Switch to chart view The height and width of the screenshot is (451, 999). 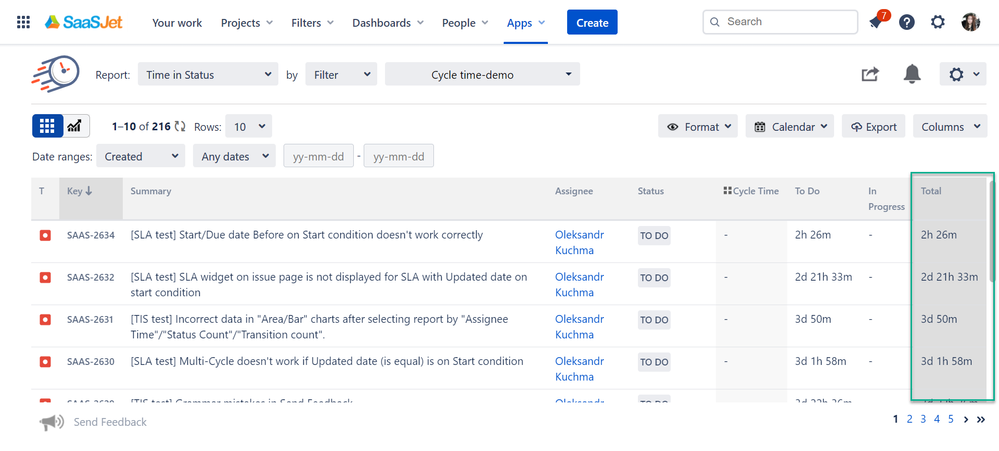tap(75, 126)
